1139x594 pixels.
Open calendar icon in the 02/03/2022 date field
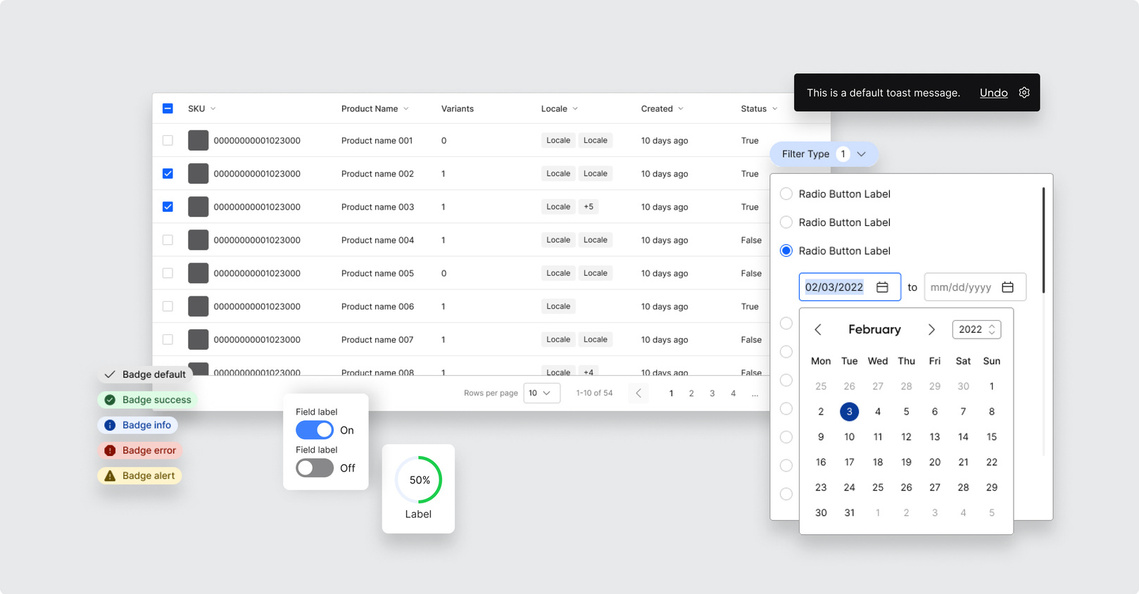coord(882,287)
